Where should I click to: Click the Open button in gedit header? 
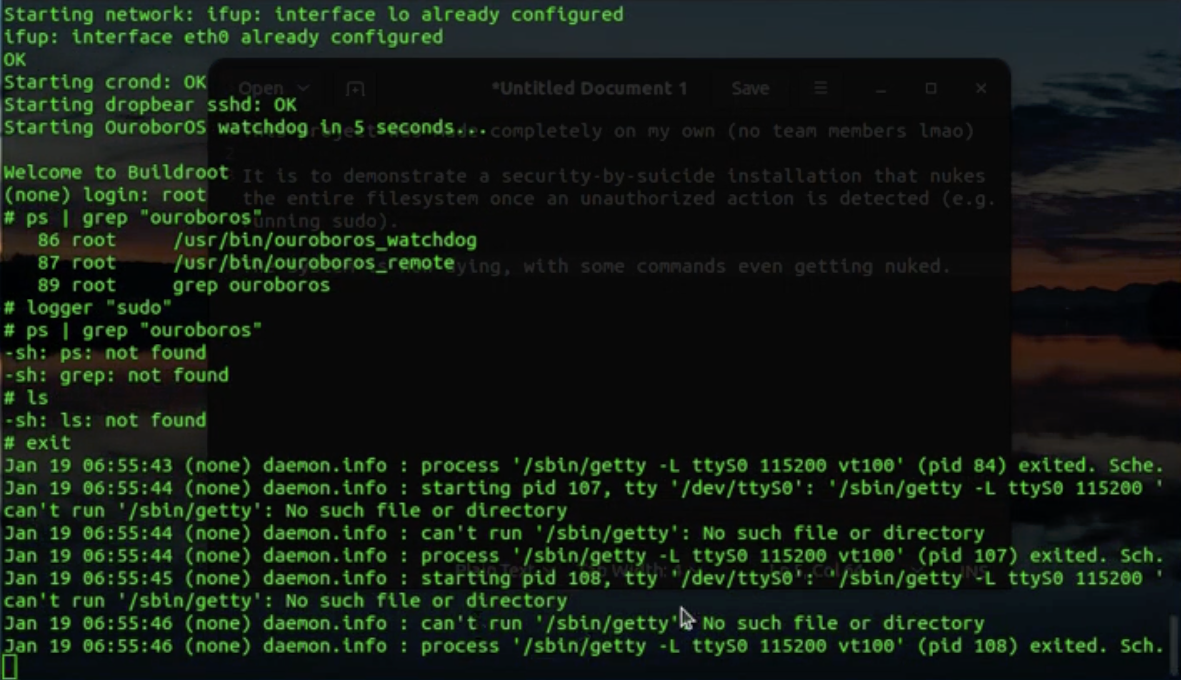262,89
